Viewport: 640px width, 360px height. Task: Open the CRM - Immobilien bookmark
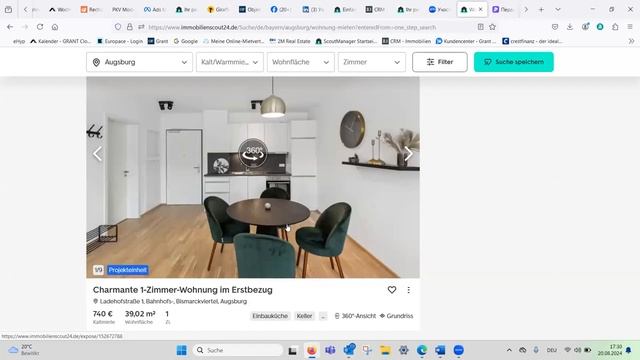[x=406, y=41]
